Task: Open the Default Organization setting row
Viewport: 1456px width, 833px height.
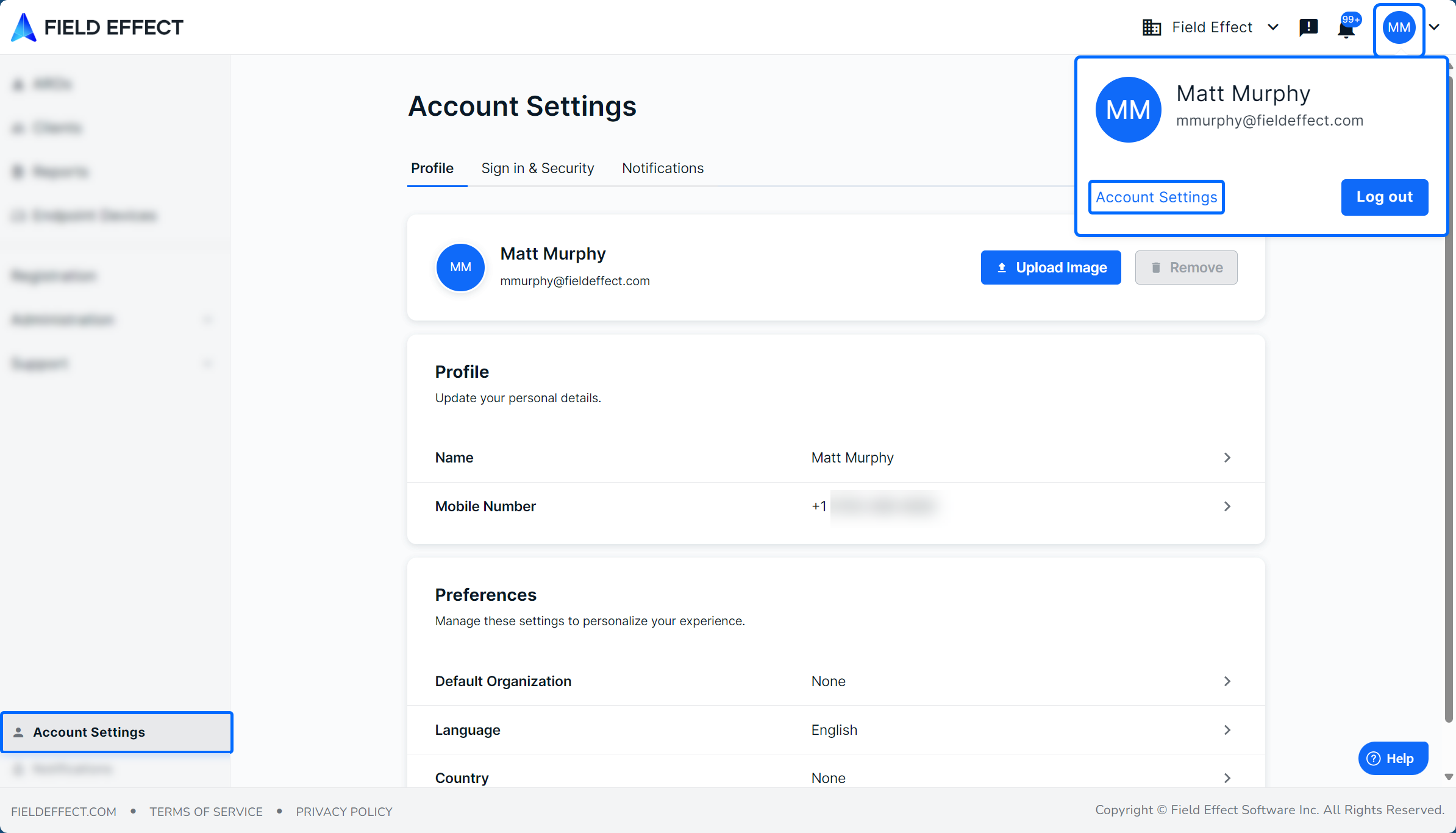Action: click(x=1227, y=681)
